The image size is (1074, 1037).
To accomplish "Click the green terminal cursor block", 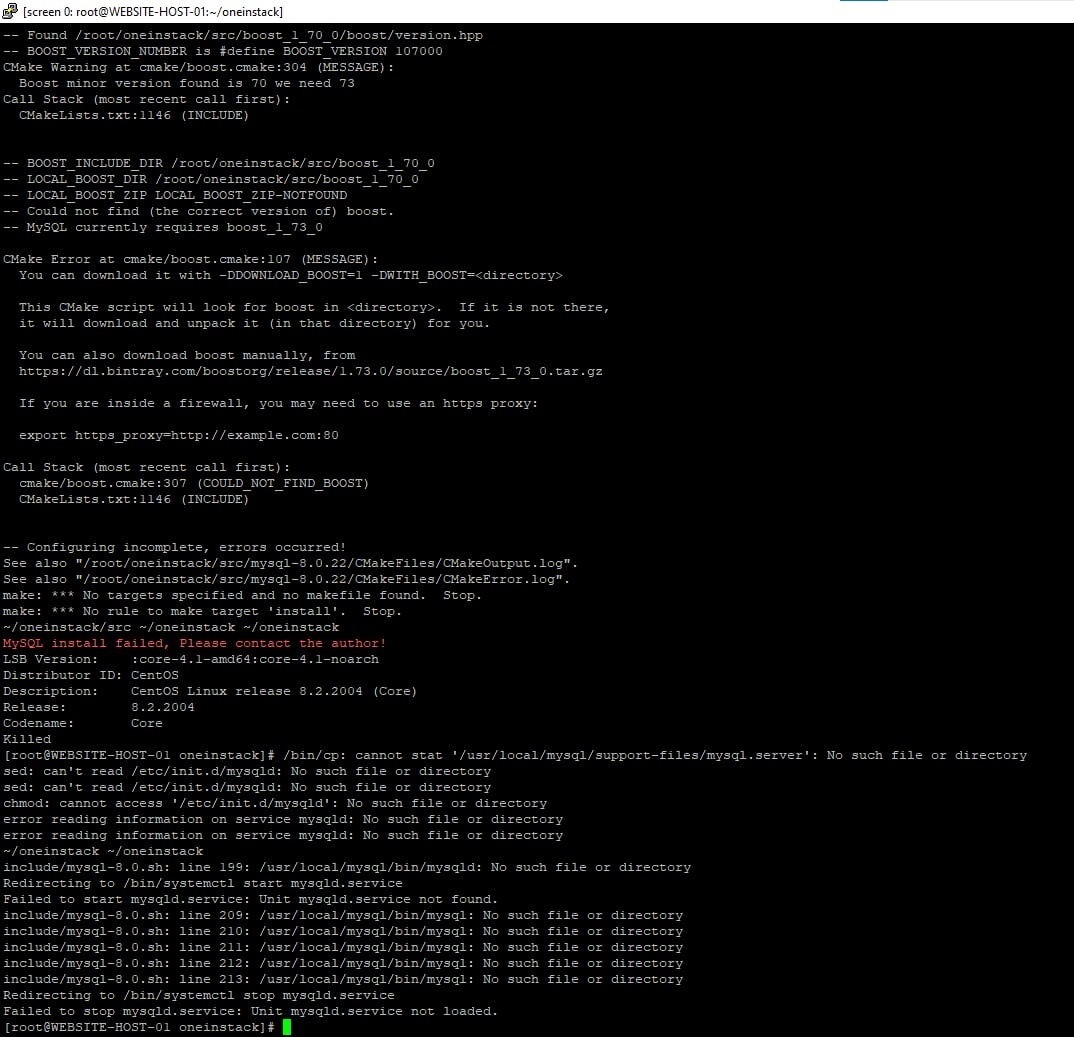I will 286,1026.
